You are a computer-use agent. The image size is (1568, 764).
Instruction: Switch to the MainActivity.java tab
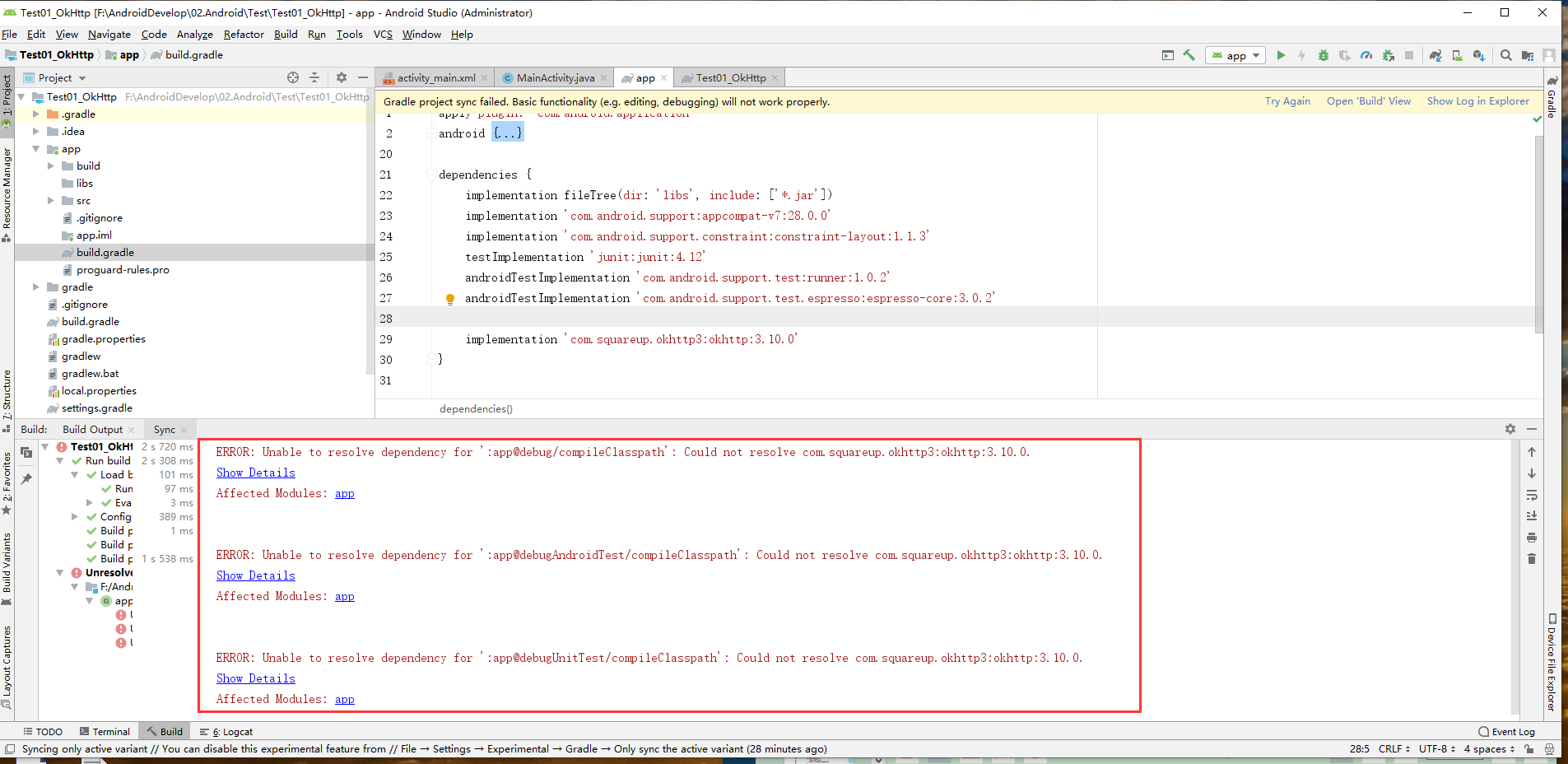[x=556, y=77]
